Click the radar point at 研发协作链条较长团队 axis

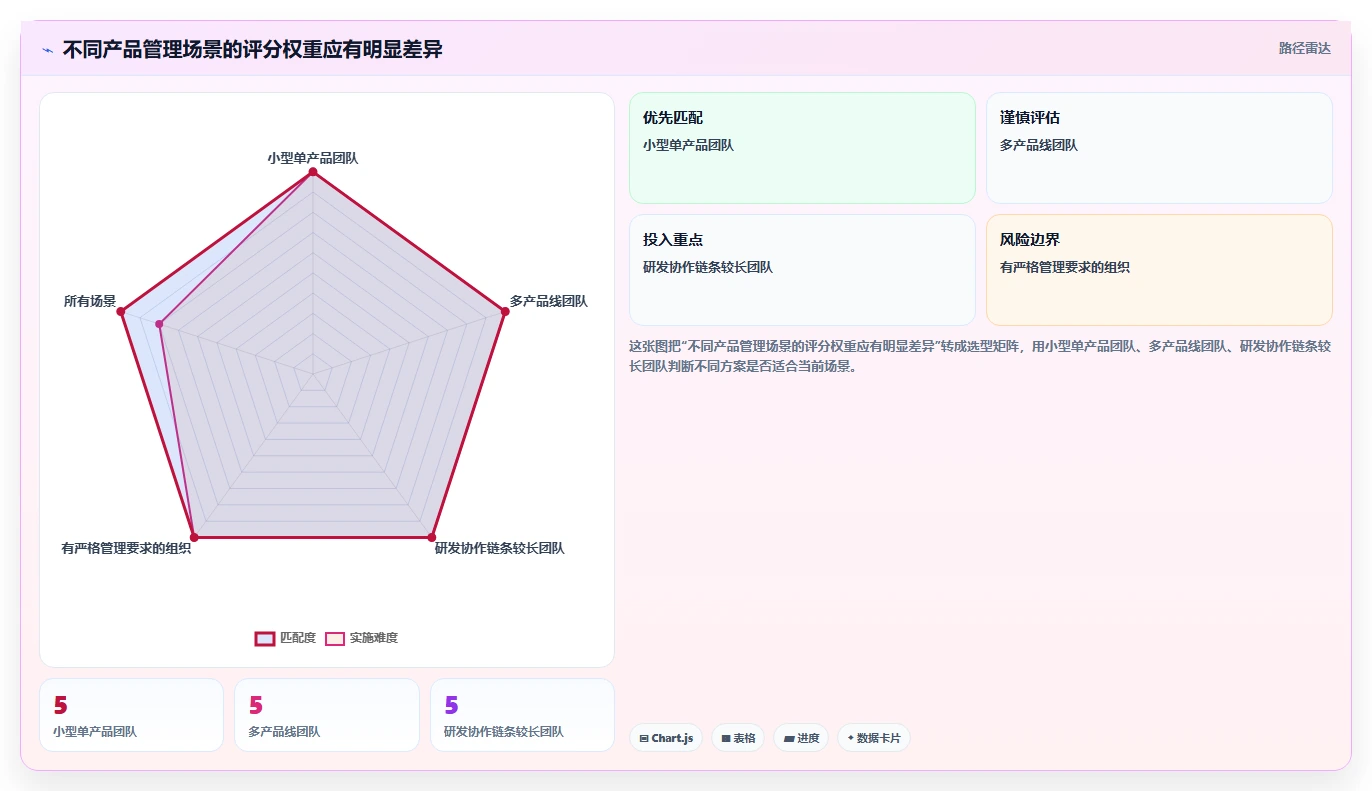click(432, 538)
